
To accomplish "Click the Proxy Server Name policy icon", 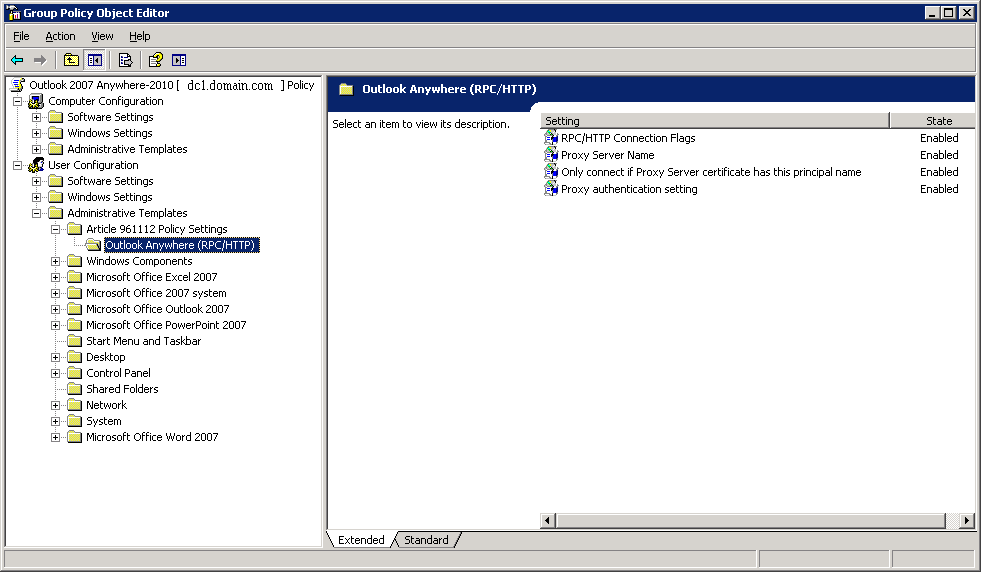I will (551, 155).
